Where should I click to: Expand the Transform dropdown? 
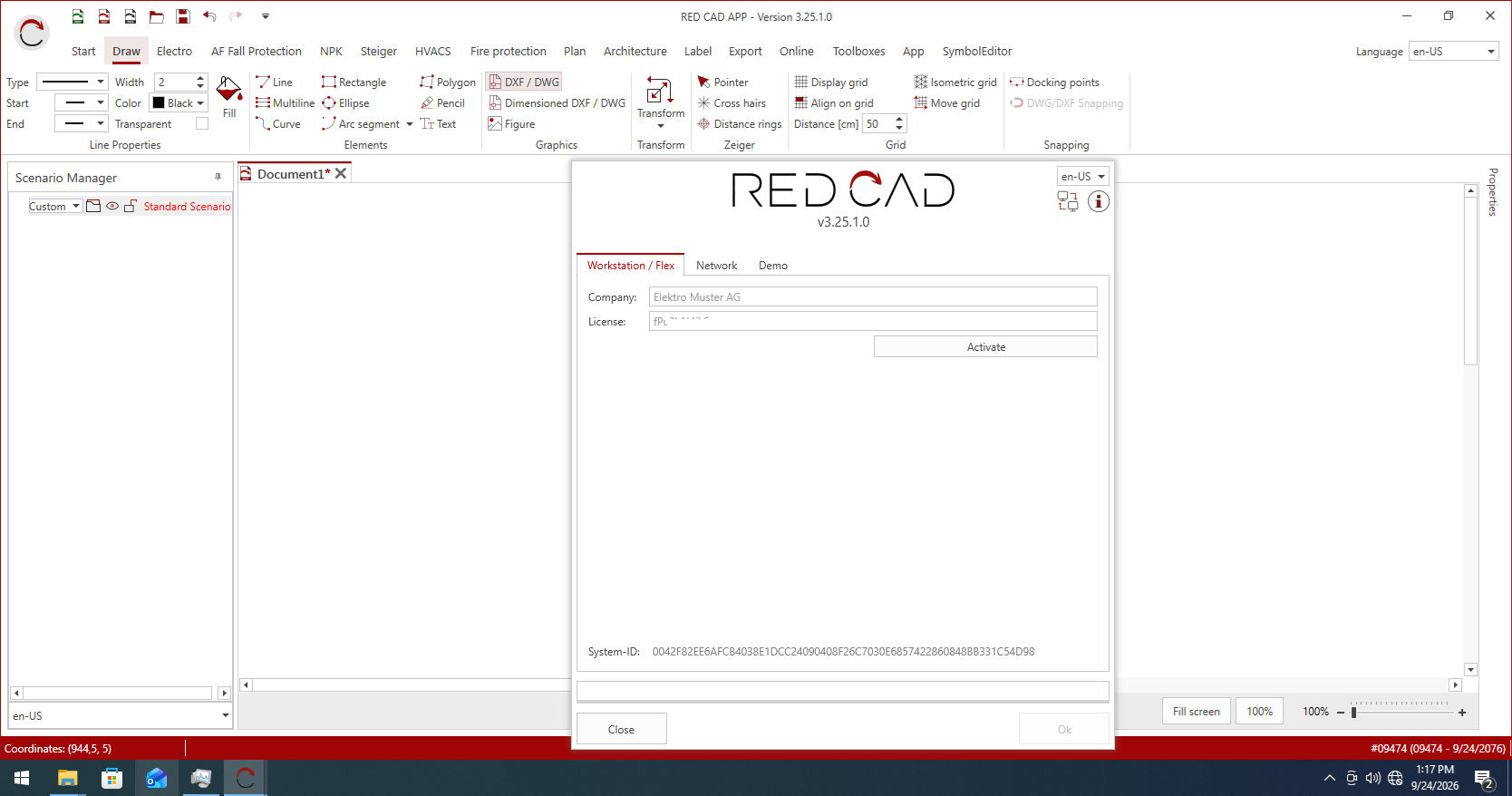tap(661, 126)
